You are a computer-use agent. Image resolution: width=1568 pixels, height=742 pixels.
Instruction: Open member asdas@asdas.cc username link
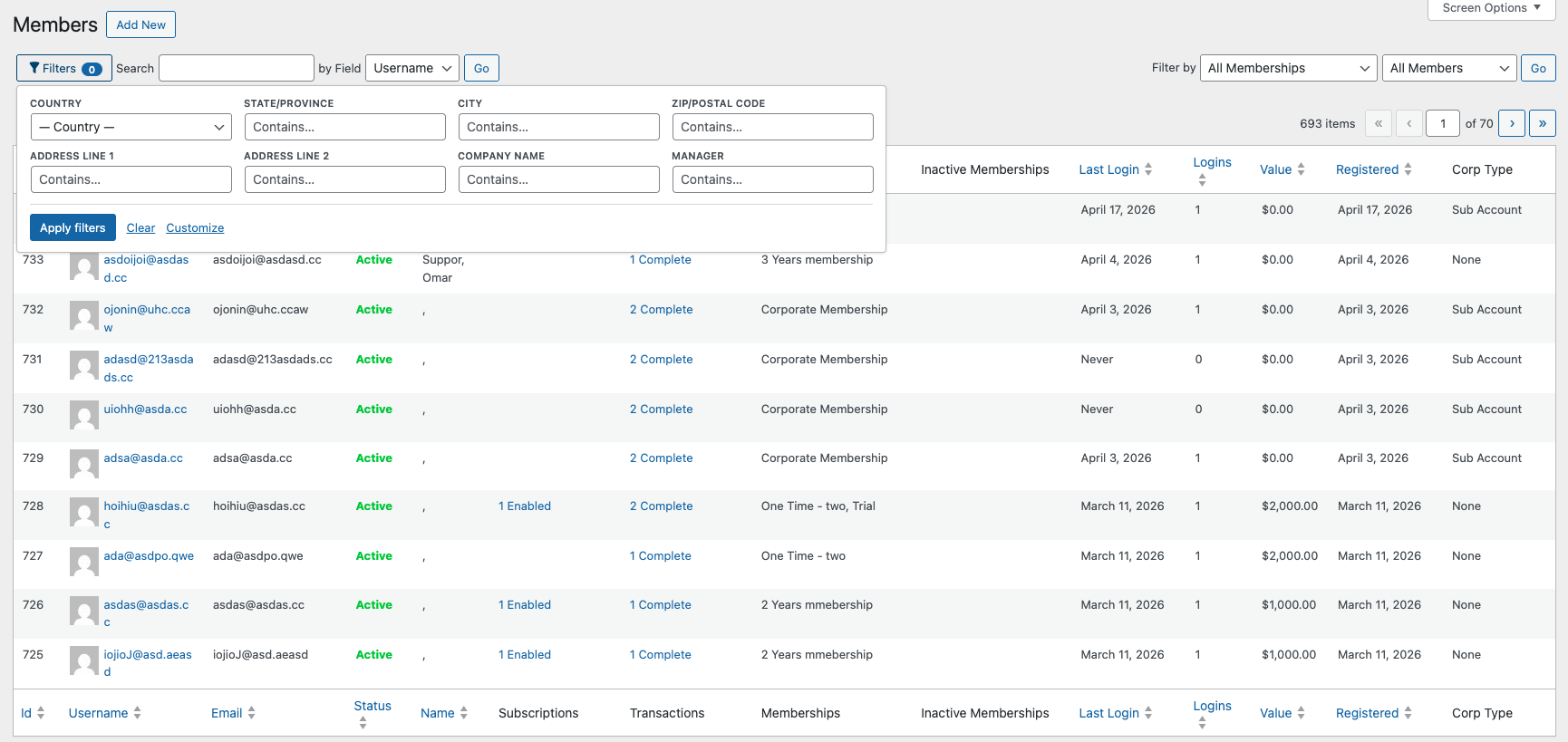pos(146,613)
